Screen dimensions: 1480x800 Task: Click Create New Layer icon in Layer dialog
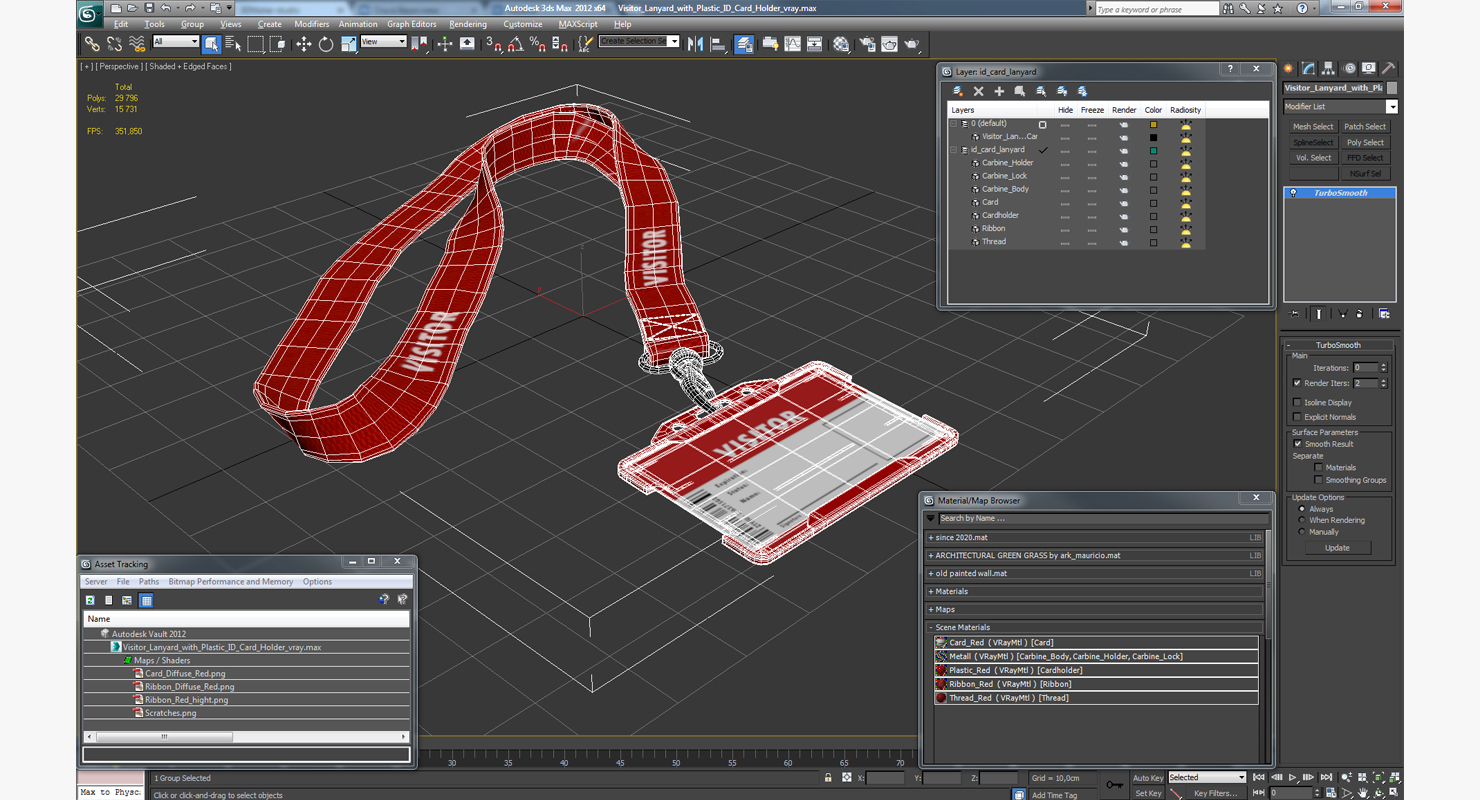point(958,91)
